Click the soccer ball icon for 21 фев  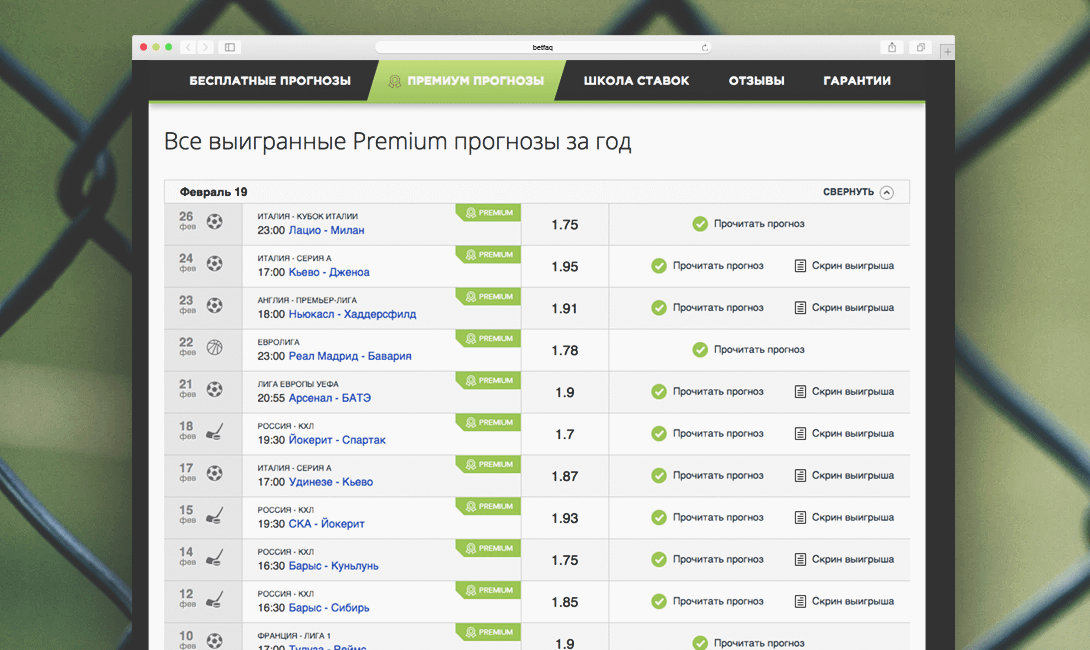click(x=214, y=389)
